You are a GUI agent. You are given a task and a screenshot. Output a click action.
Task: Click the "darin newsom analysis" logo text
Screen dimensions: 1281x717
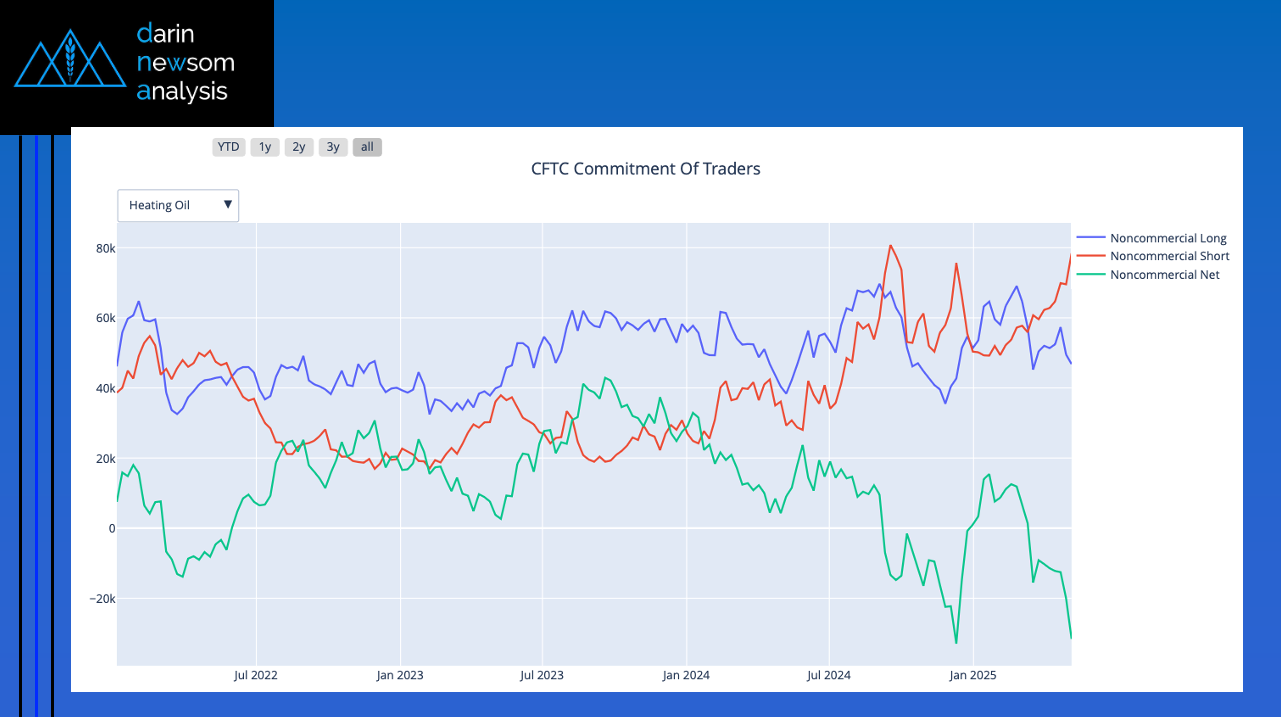[185, 63]
